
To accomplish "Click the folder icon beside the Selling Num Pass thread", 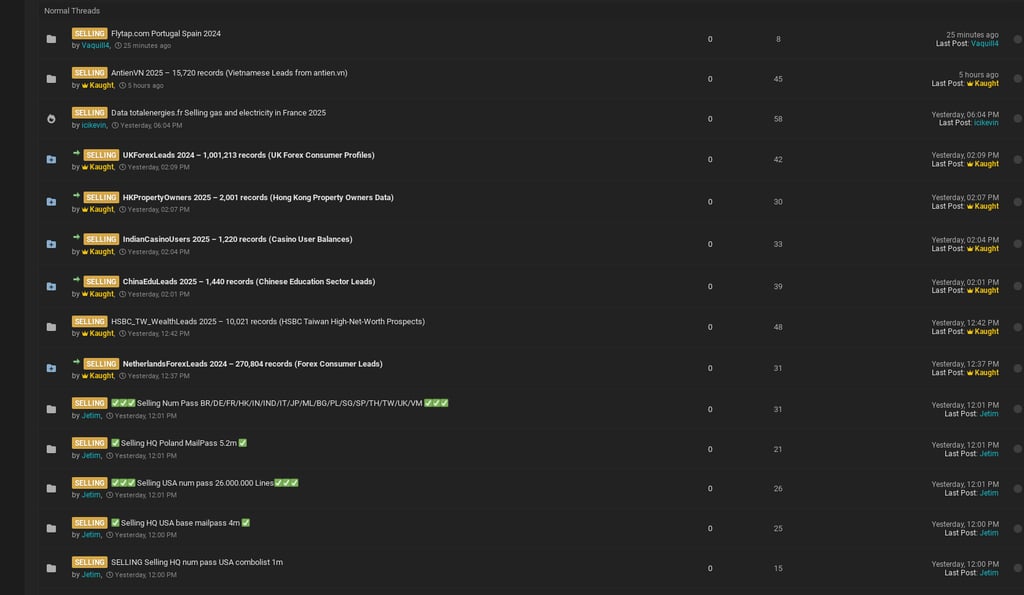I will [51, 410].
